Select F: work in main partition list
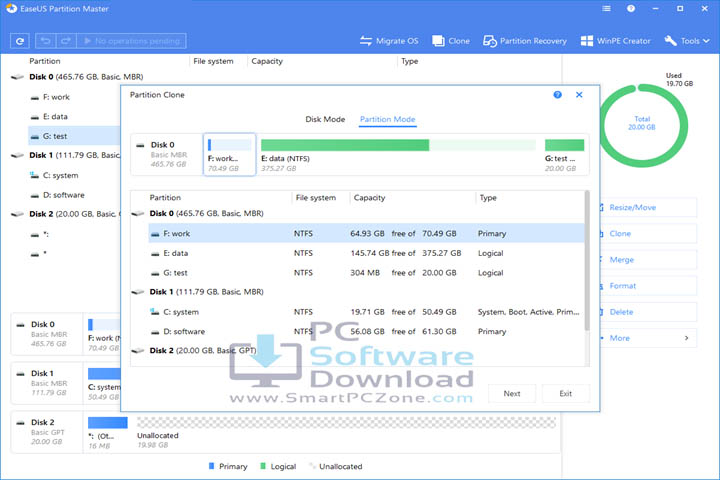The height and width of the screenshot is (480, 720). point(56,97)
